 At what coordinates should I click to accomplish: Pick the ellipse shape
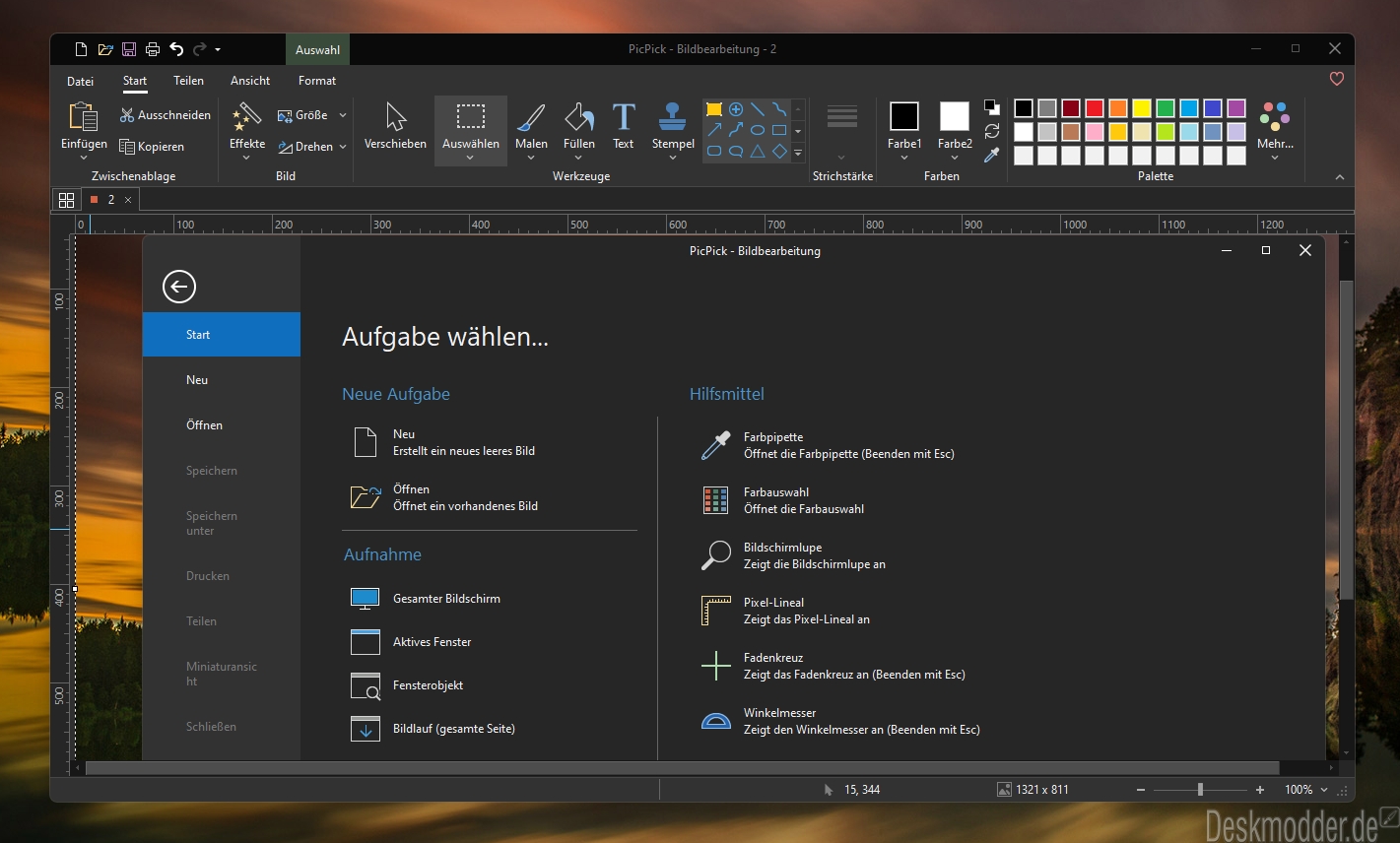758,130
